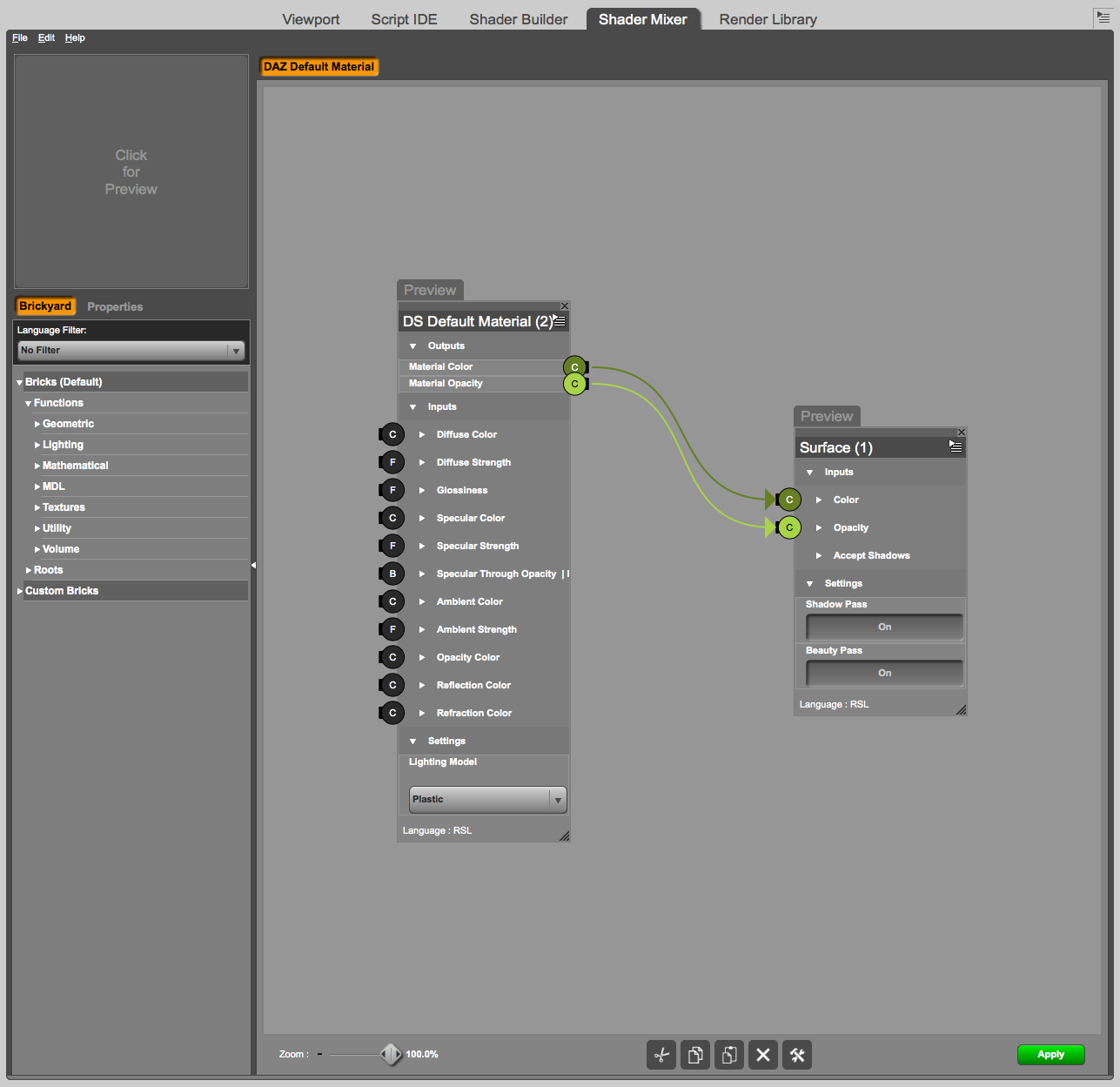
Task: Click the Paste clipboard icon
Action: coord(729,1055)
